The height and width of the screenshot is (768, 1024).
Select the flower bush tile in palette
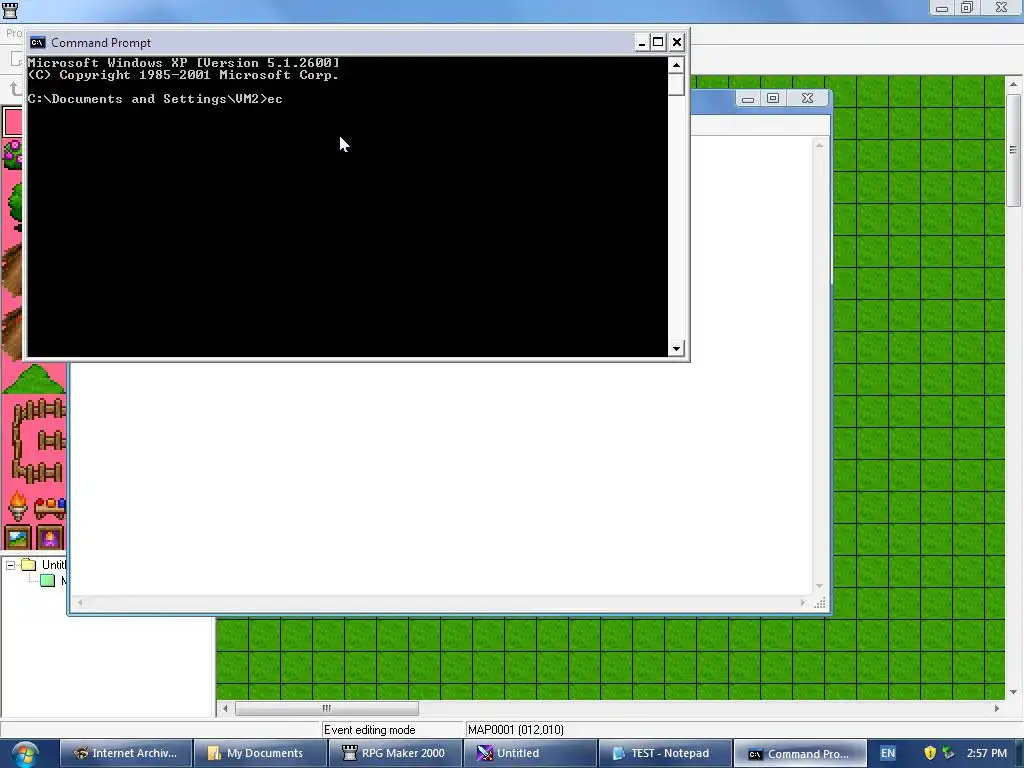tap(12, 155)
